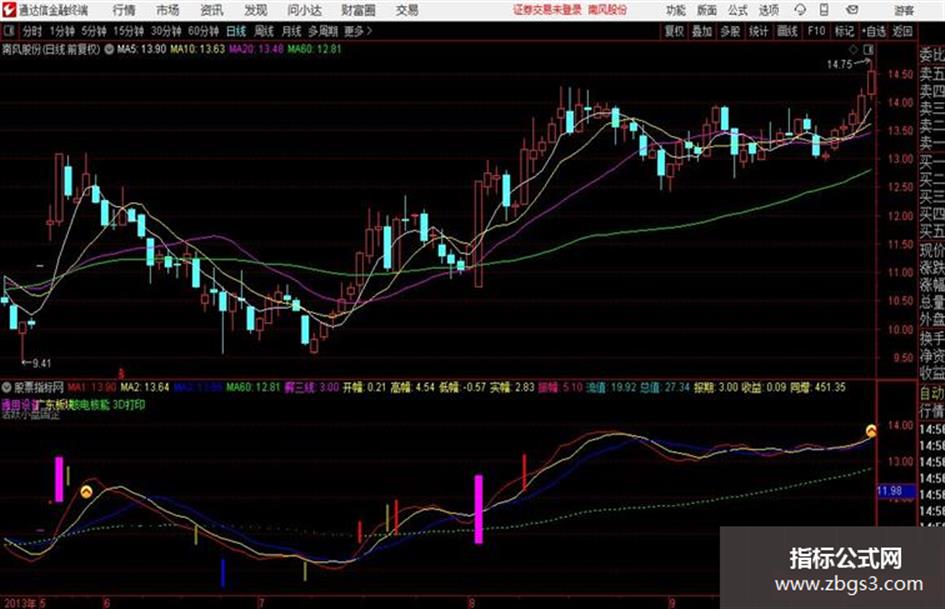Toggle 自选 to add stock to watchlist
The image size is (945, 609).
873,31
